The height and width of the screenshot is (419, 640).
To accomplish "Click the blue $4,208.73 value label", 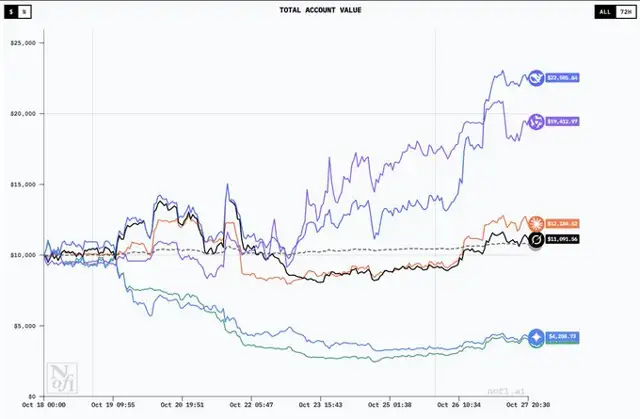I will click(x=562, y=337).
